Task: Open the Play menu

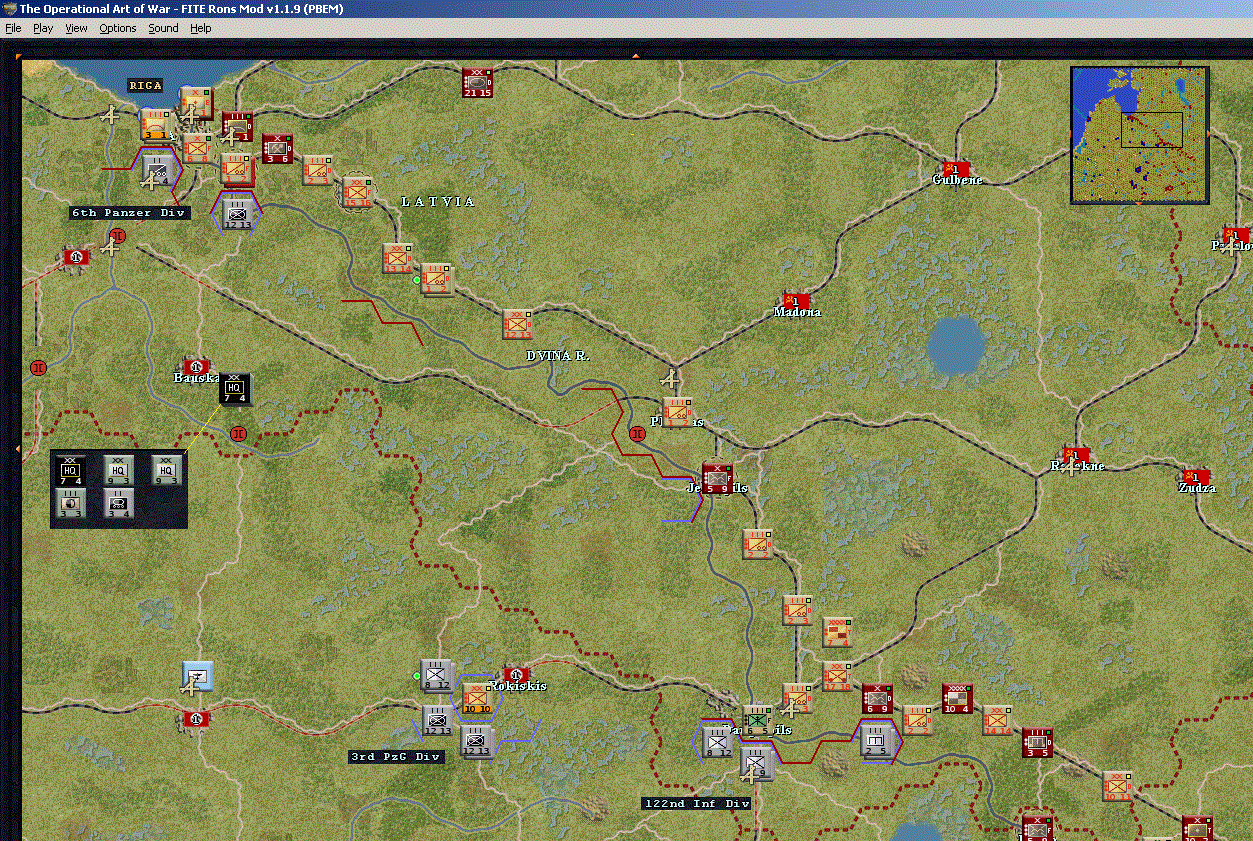Action: (x=43, y=28)
